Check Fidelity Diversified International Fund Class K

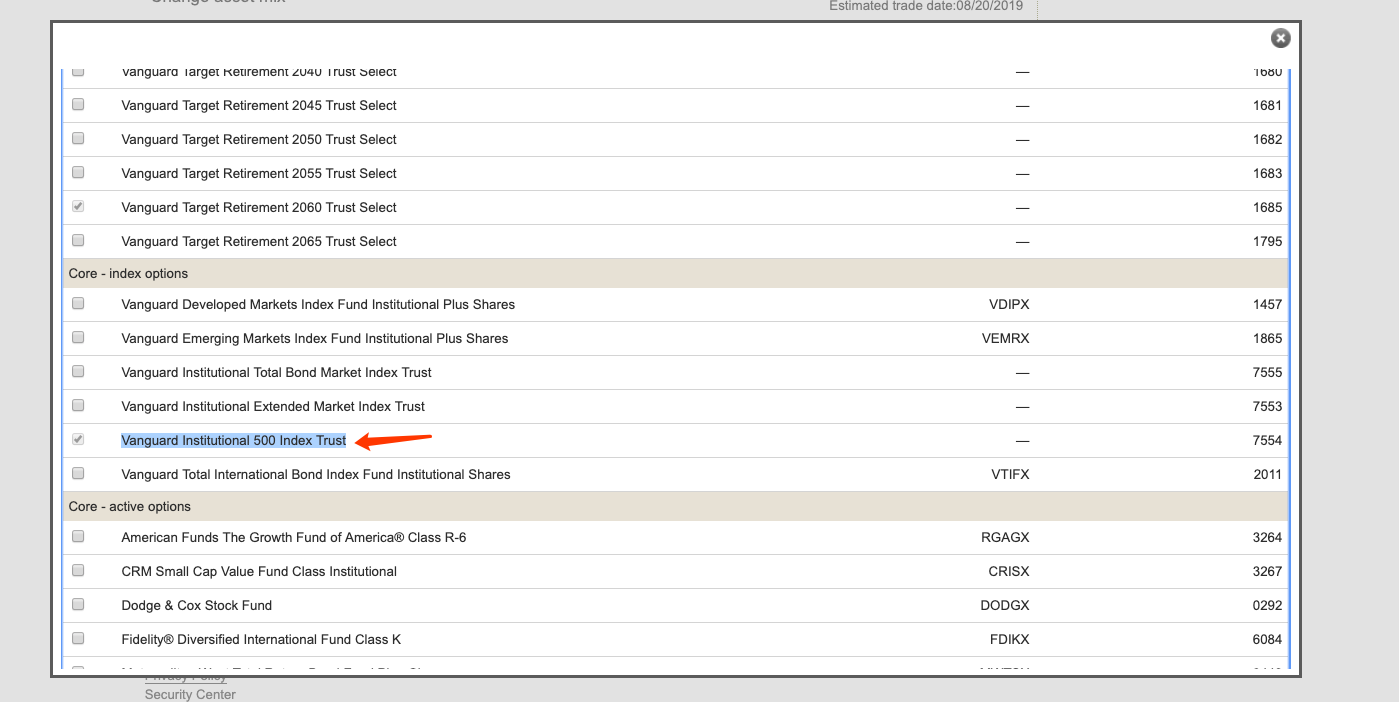click(x=78, y=638)
